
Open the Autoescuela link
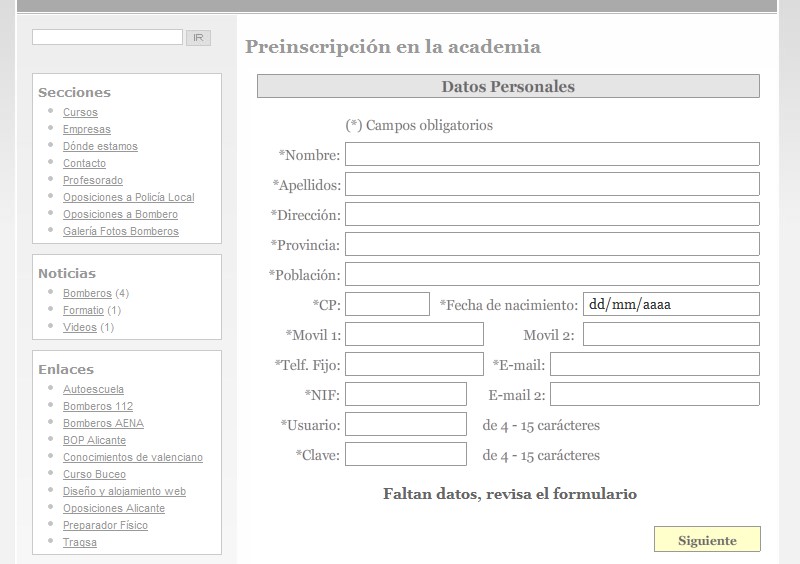click(x=93, y=389)
